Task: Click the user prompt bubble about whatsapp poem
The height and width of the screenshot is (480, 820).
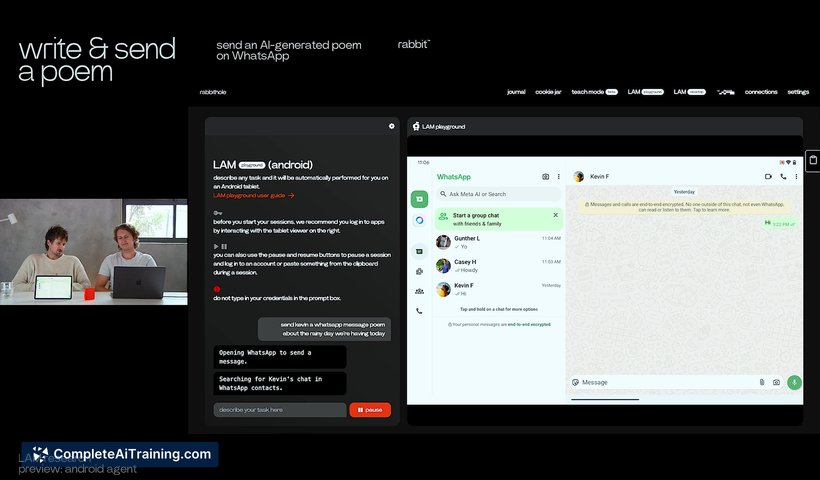Action: point(324,329)
